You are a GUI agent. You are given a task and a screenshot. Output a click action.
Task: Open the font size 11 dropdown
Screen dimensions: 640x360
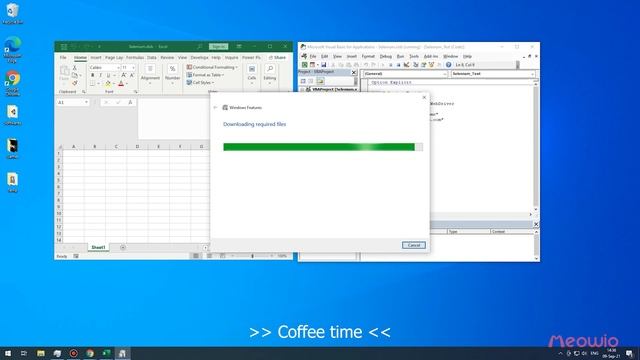tap(133, 67)
